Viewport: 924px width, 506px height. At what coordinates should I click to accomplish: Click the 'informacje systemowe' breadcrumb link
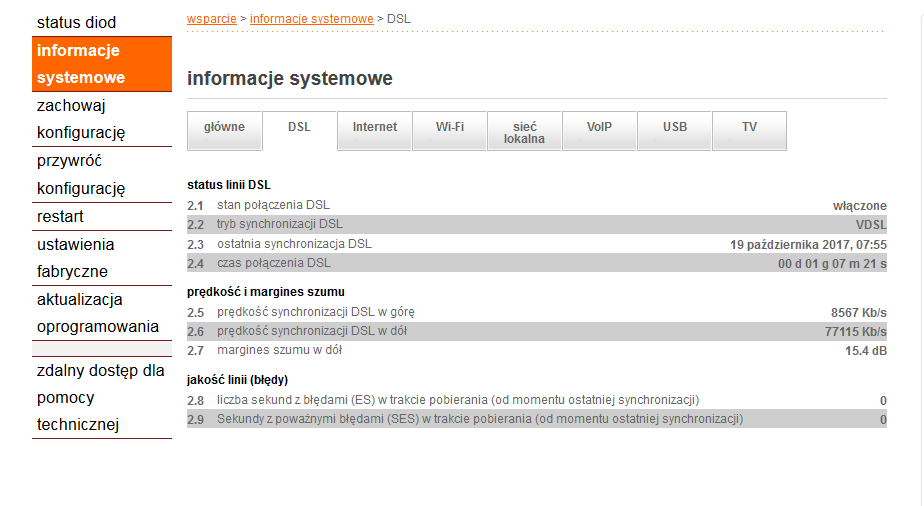pyautogui.click(x=311, y=19)
